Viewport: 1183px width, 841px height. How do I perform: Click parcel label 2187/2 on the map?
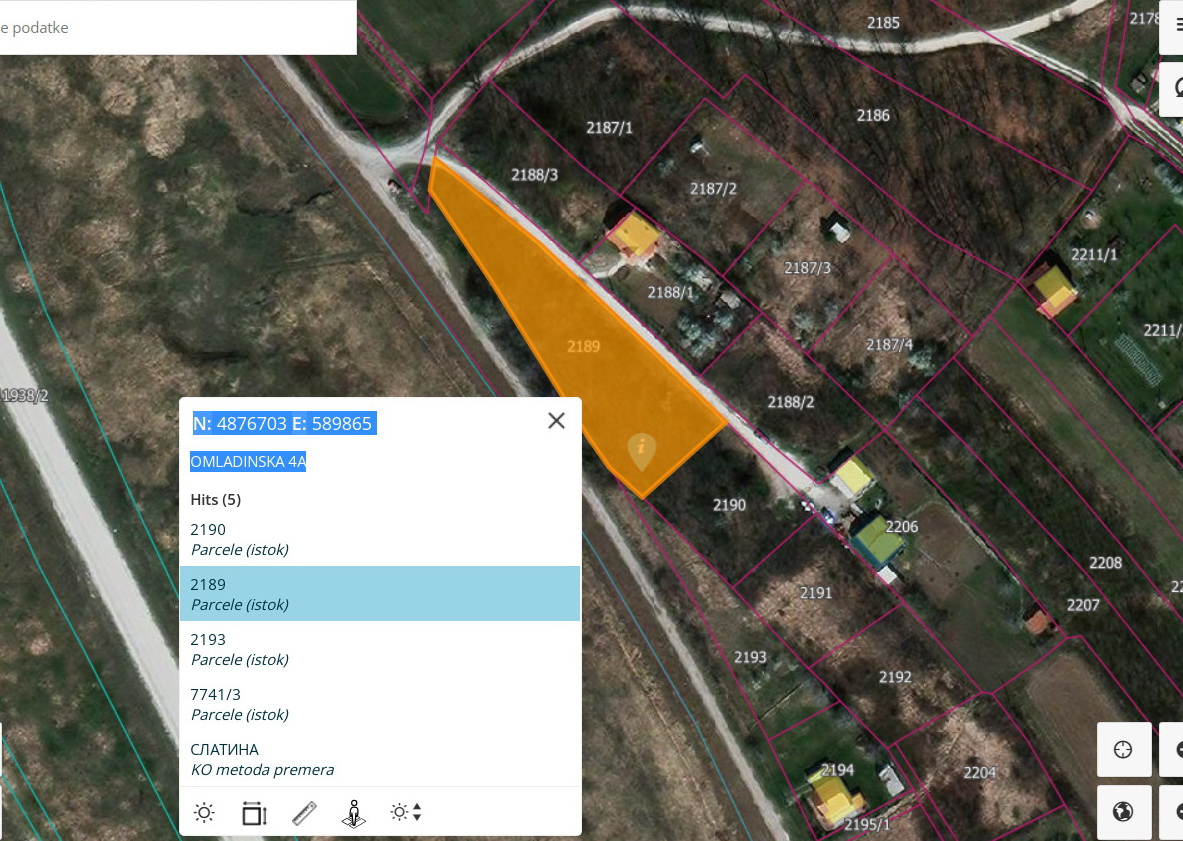pyautogui.click(x=713, y=189)
